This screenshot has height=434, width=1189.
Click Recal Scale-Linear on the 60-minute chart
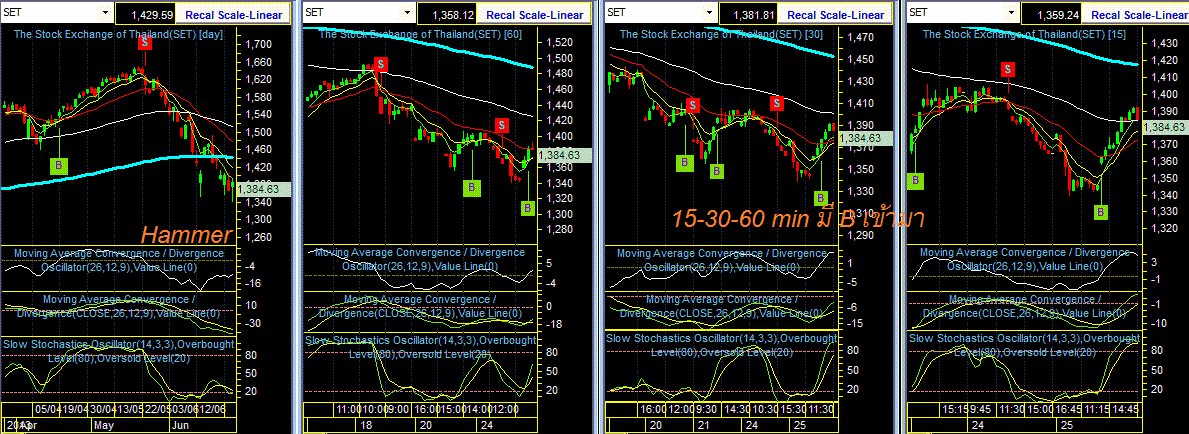click(x=535, y=14)
